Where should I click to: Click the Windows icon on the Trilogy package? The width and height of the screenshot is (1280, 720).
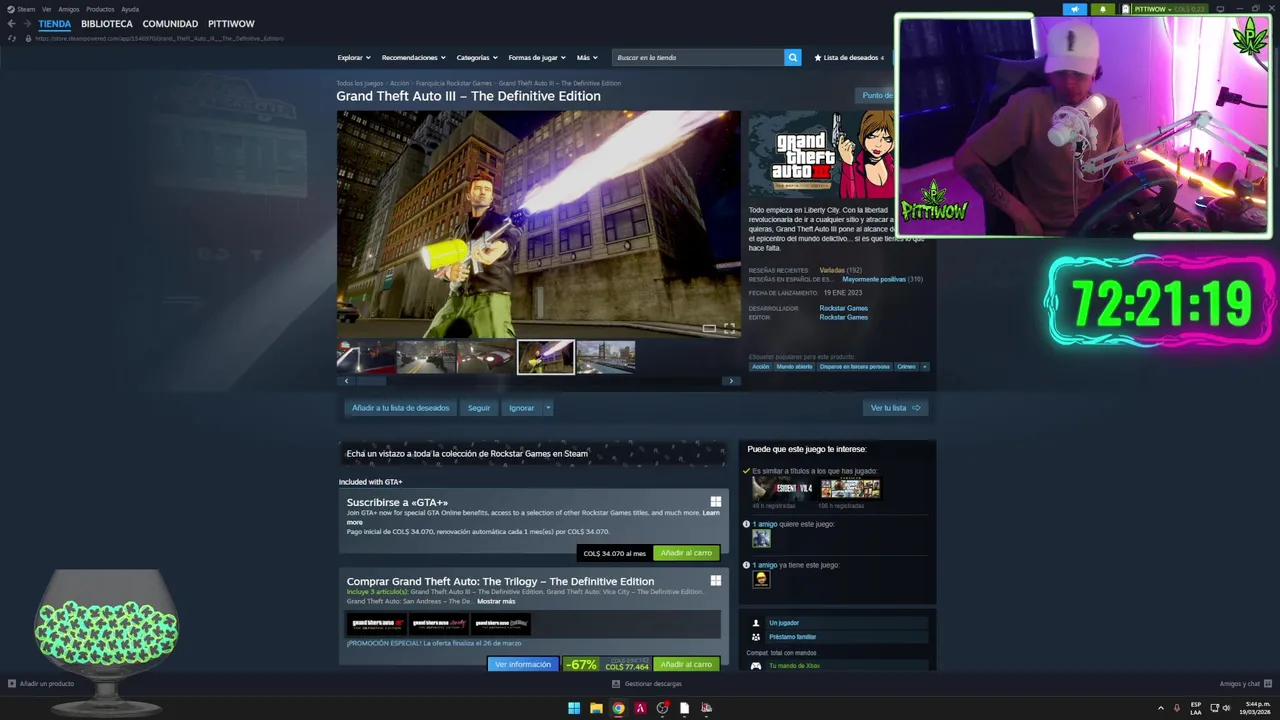(x=716, y=580)
